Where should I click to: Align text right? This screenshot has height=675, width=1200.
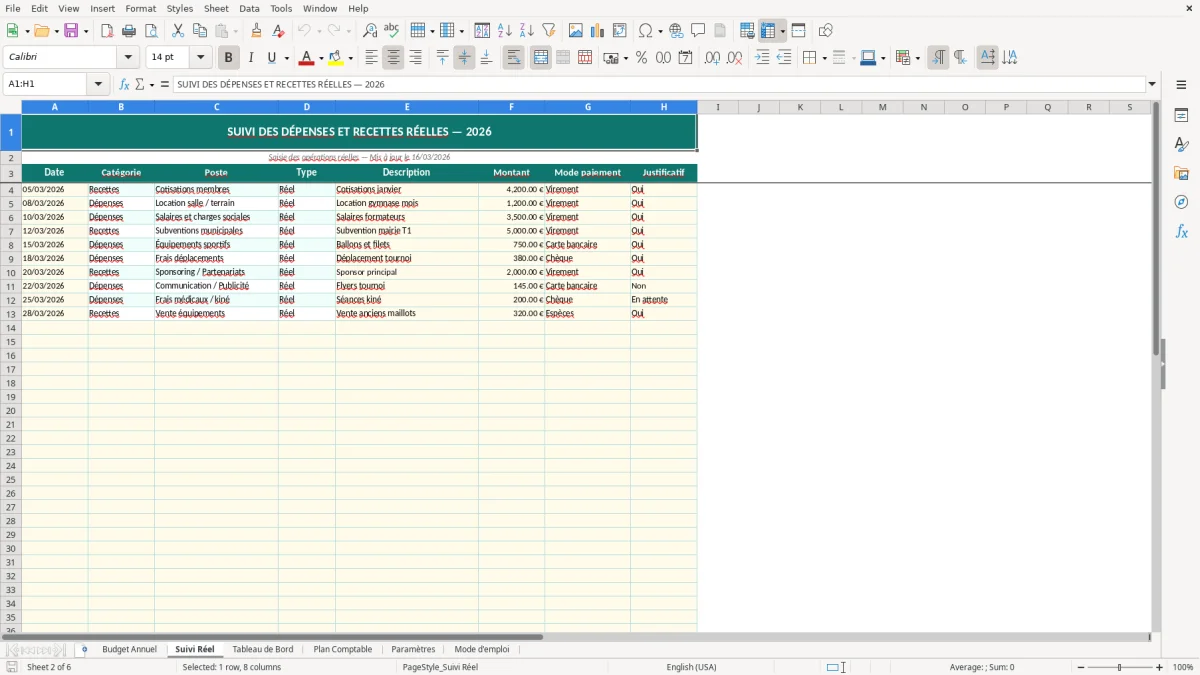tap(415, 58)
